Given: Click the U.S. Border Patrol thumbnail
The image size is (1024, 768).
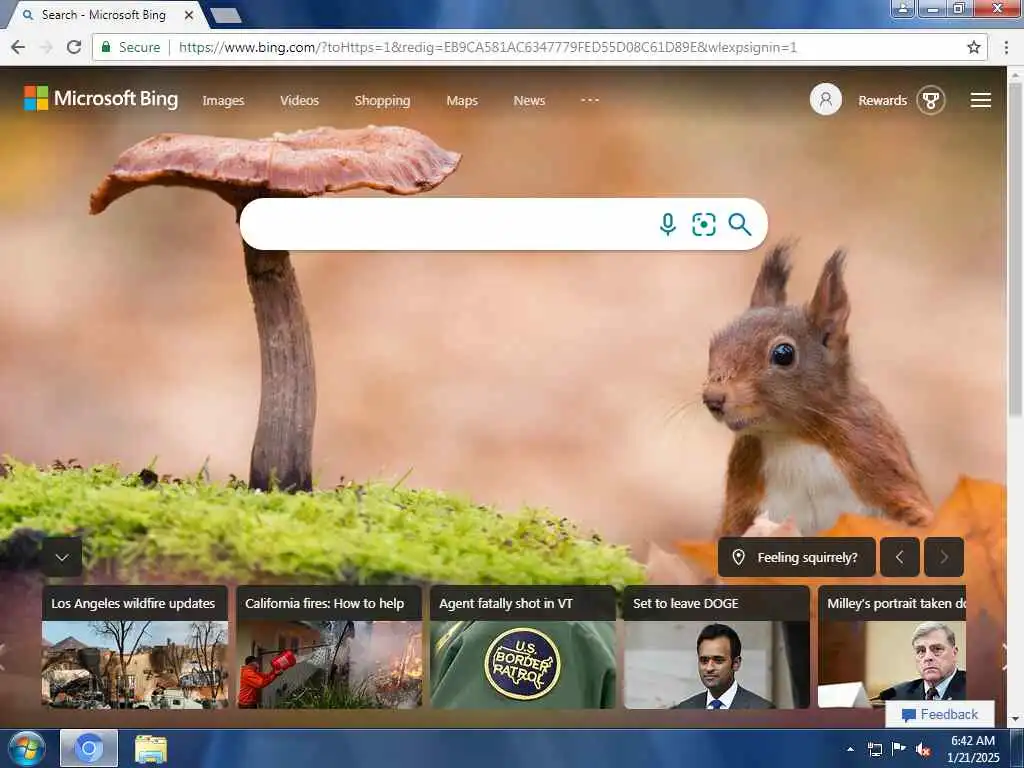Looking at the screenshot, I should click(523, 665).
